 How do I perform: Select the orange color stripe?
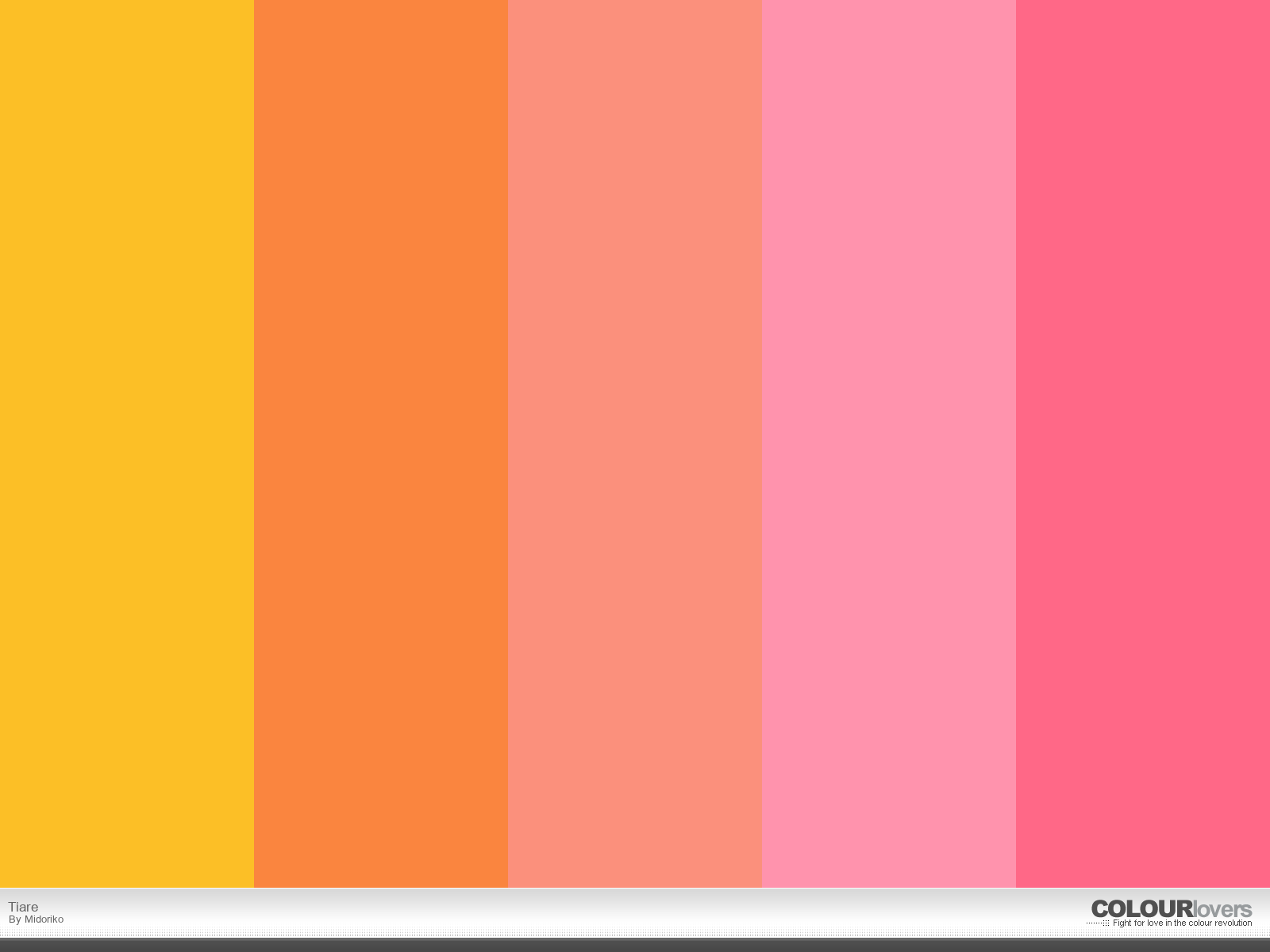coord(381,443)
